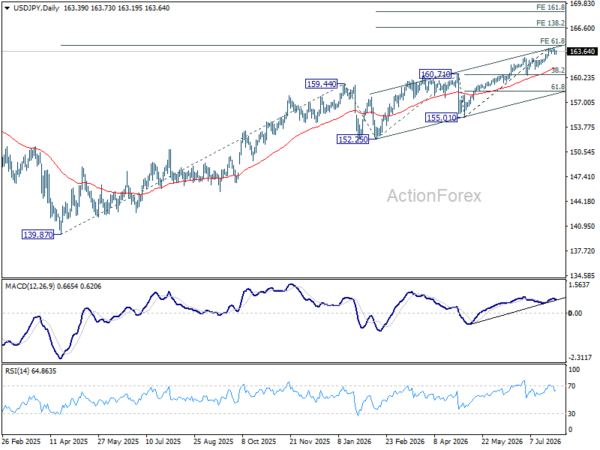The image size is (600, 450).
Task: Click the 137.720 price axis value
Action: [x=582, y=251]
